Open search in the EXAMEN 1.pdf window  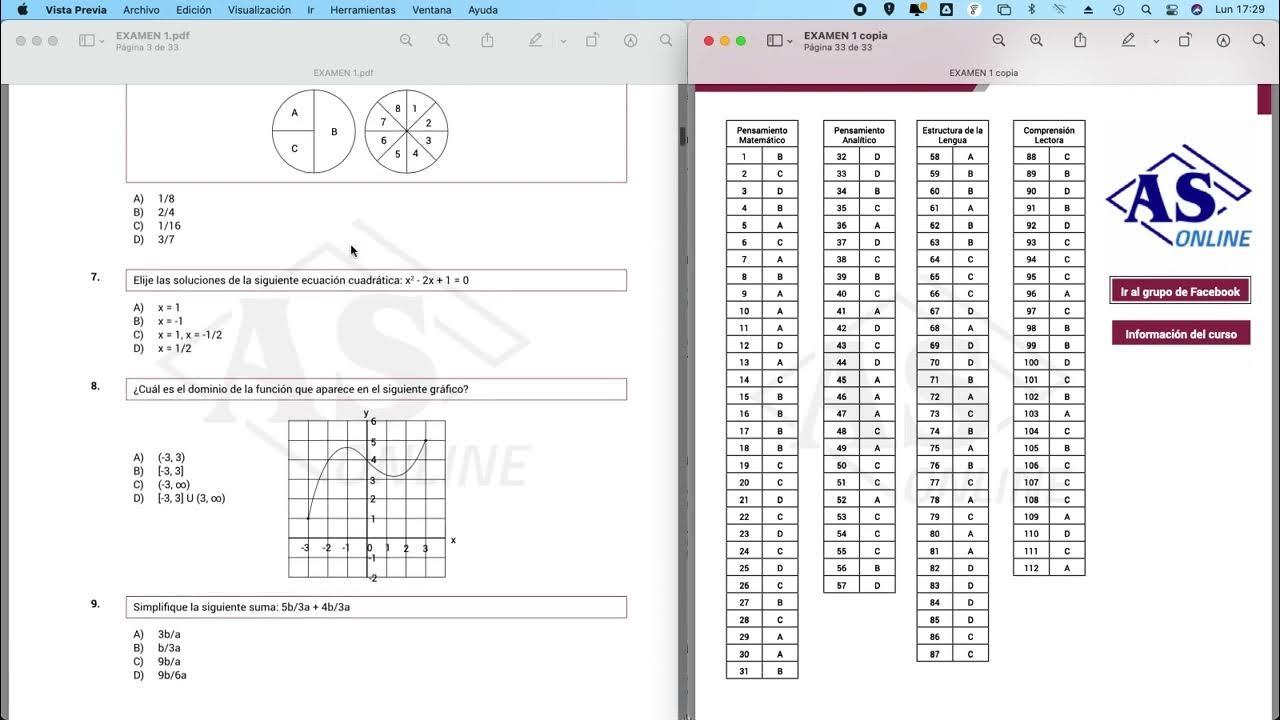point(666,40)
